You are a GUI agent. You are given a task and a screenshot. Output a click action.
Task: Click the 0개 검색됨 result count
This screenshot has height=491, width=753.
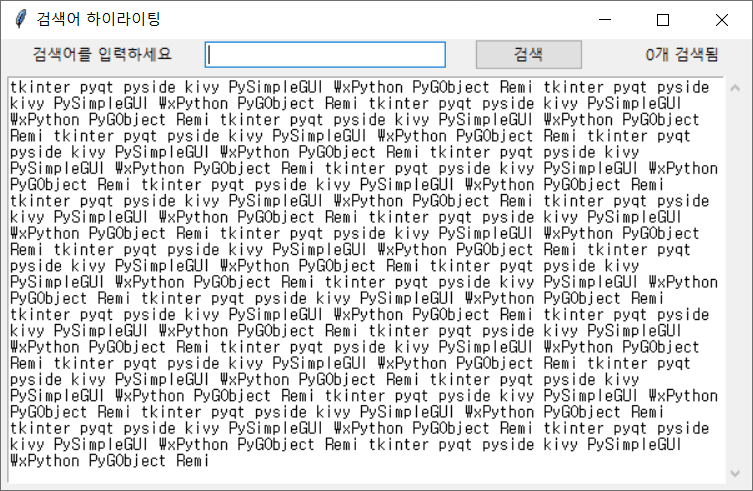(681, 55)
